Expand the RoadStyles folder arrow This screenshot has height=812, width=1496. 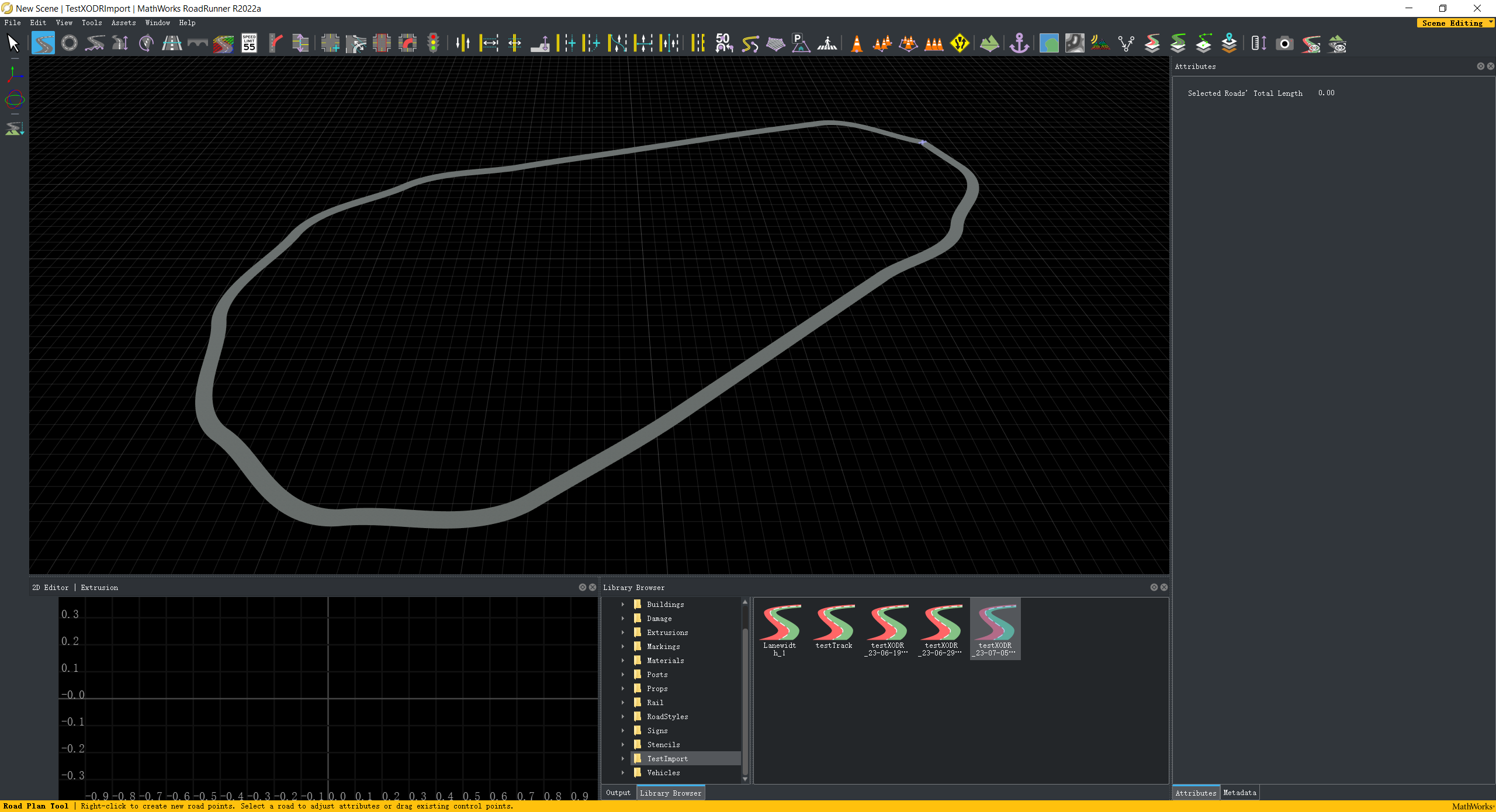pos(623,717)
